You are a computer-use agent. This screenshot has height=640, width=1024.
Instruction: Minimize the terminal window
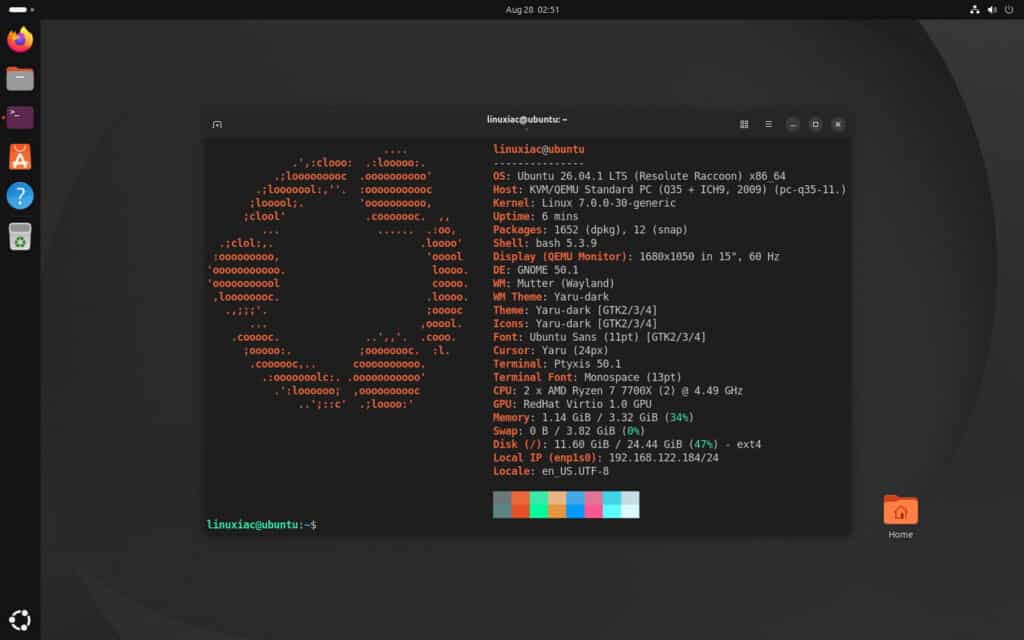[x=793, y=124]
